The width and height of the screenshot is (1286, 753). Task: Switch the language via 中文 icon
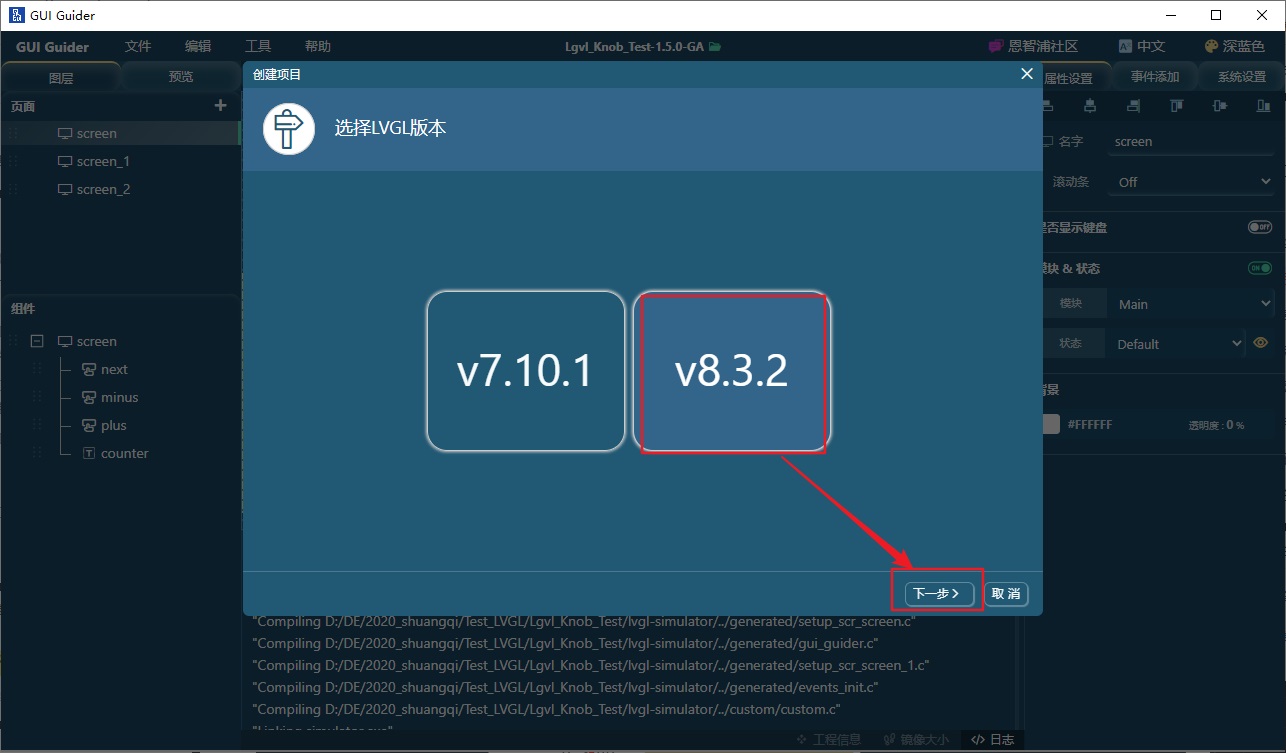[1141, 47]
